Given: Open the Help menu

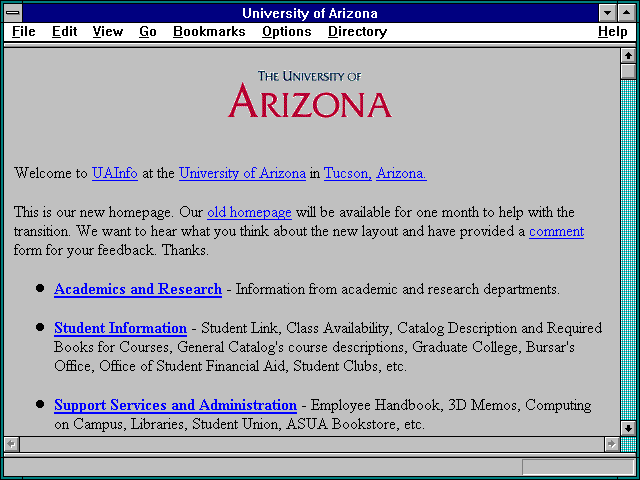Looking at the screenshot, I should coord(612,31).
